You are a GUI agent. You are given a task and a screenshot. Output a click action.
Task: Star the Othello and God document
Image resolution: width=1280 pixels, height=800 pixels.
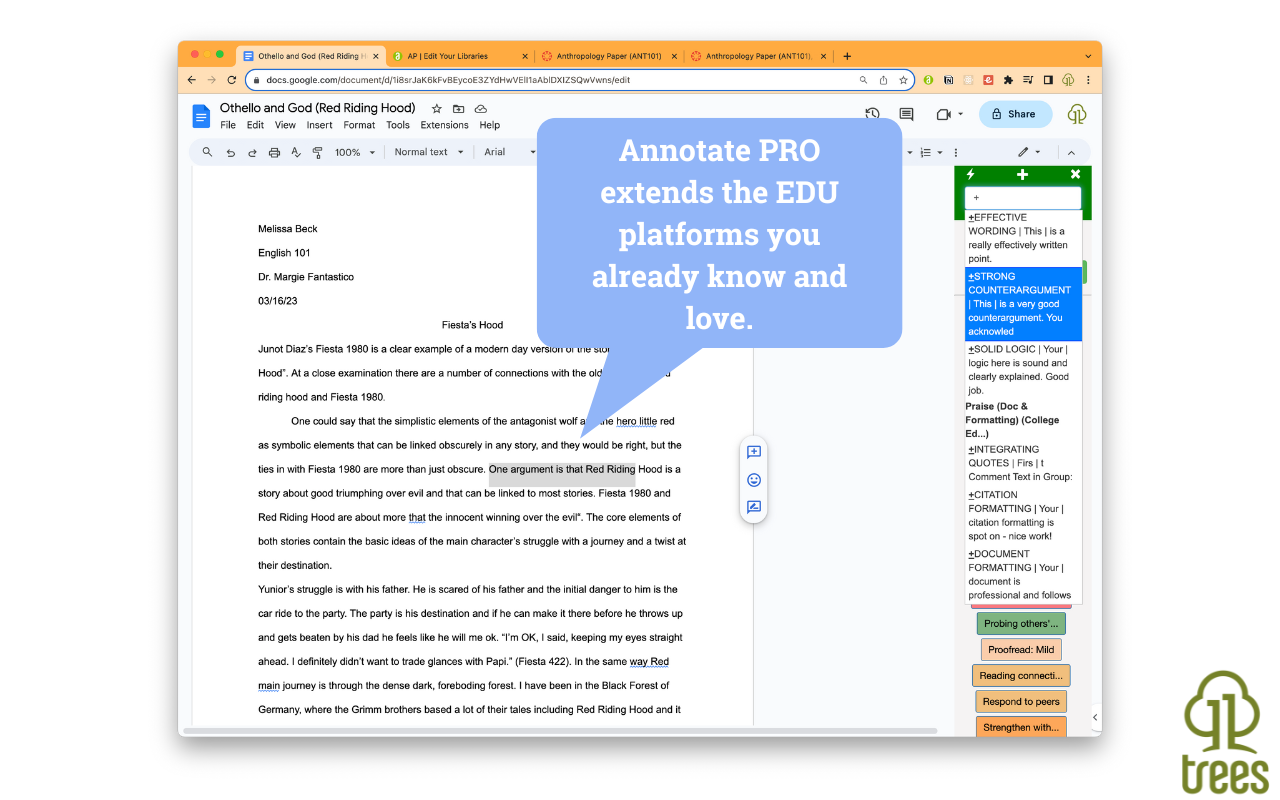436,108
